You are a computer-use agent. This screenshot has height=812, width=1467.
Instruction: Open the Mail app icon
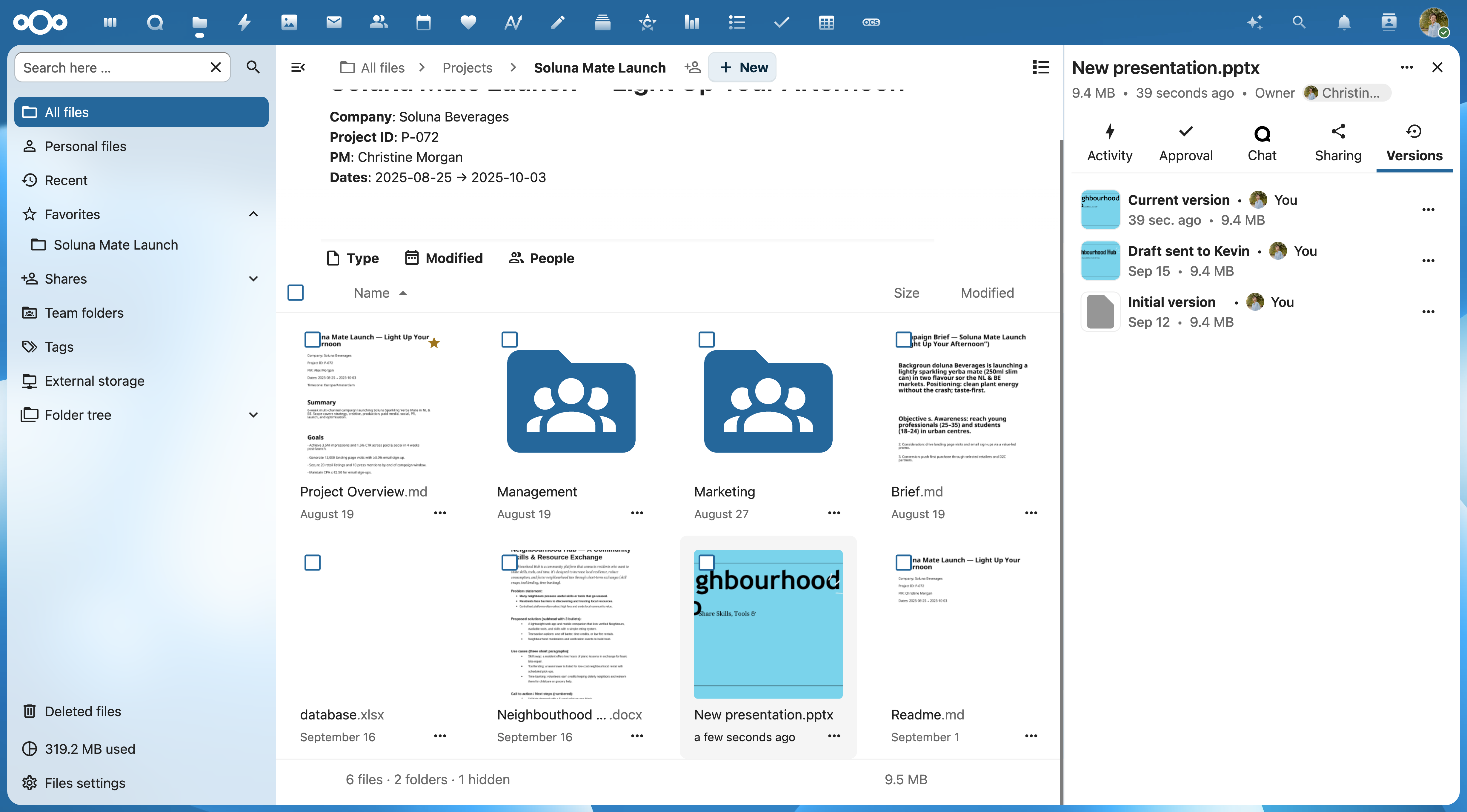click(x=334, y=22)
